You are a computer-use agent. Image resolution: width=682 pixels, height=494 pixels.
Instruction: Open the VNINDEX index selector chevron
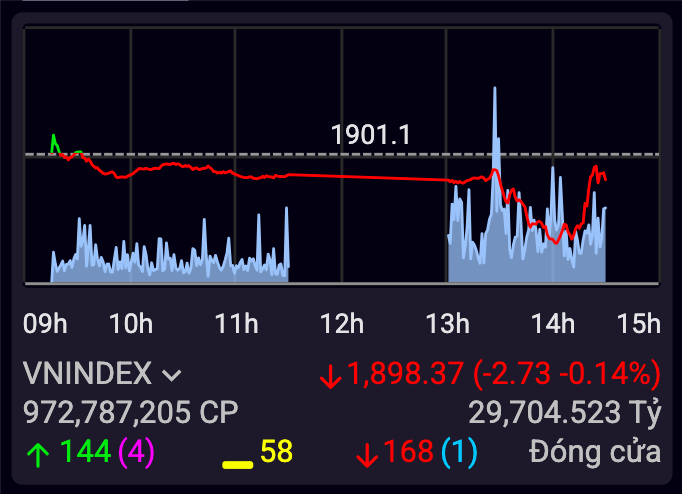172,375
